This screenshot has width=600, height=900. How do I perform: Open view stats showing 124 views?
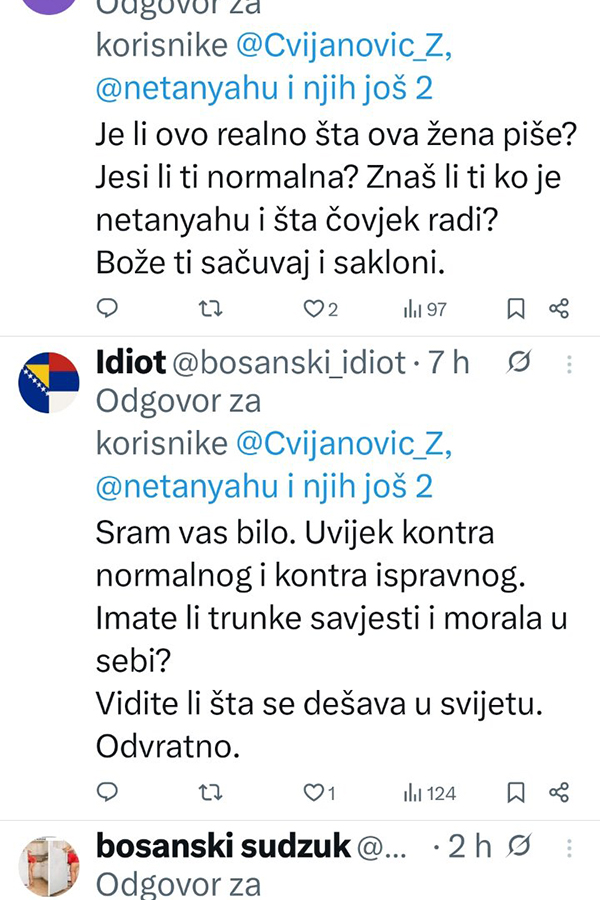coord(429,793)
